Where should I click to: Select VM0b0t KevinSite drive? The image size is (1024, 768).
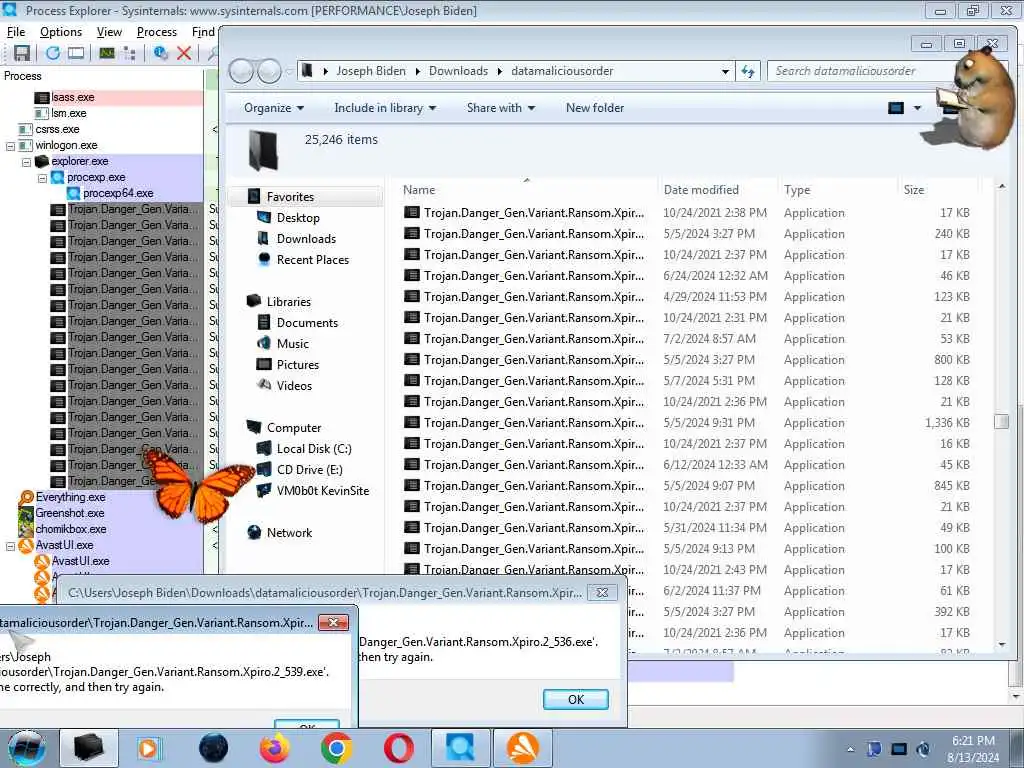coord(323,490)
